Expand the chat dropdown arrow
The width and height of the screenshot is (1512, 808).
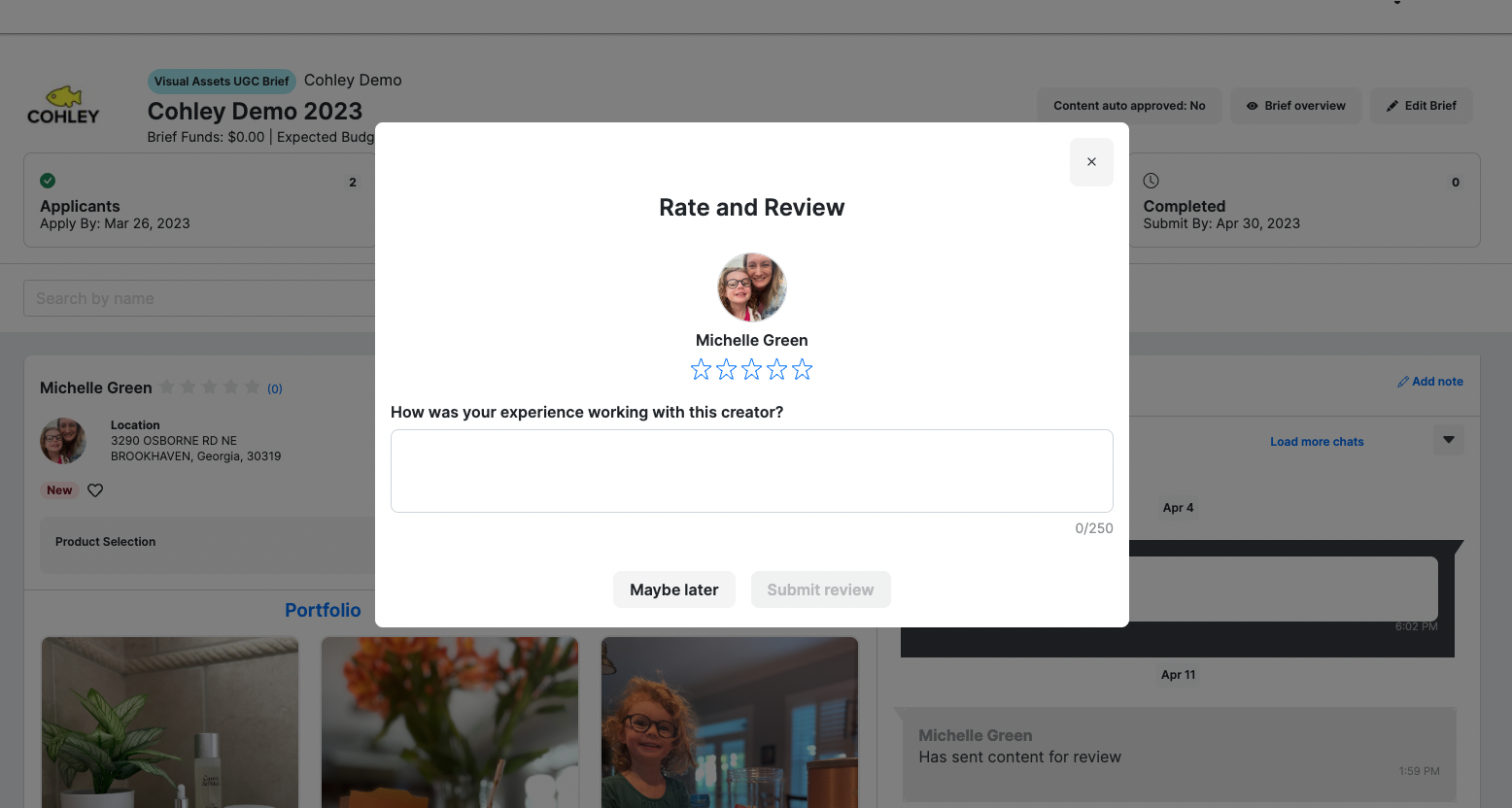pyautogui.click(x=1449, y=440)
